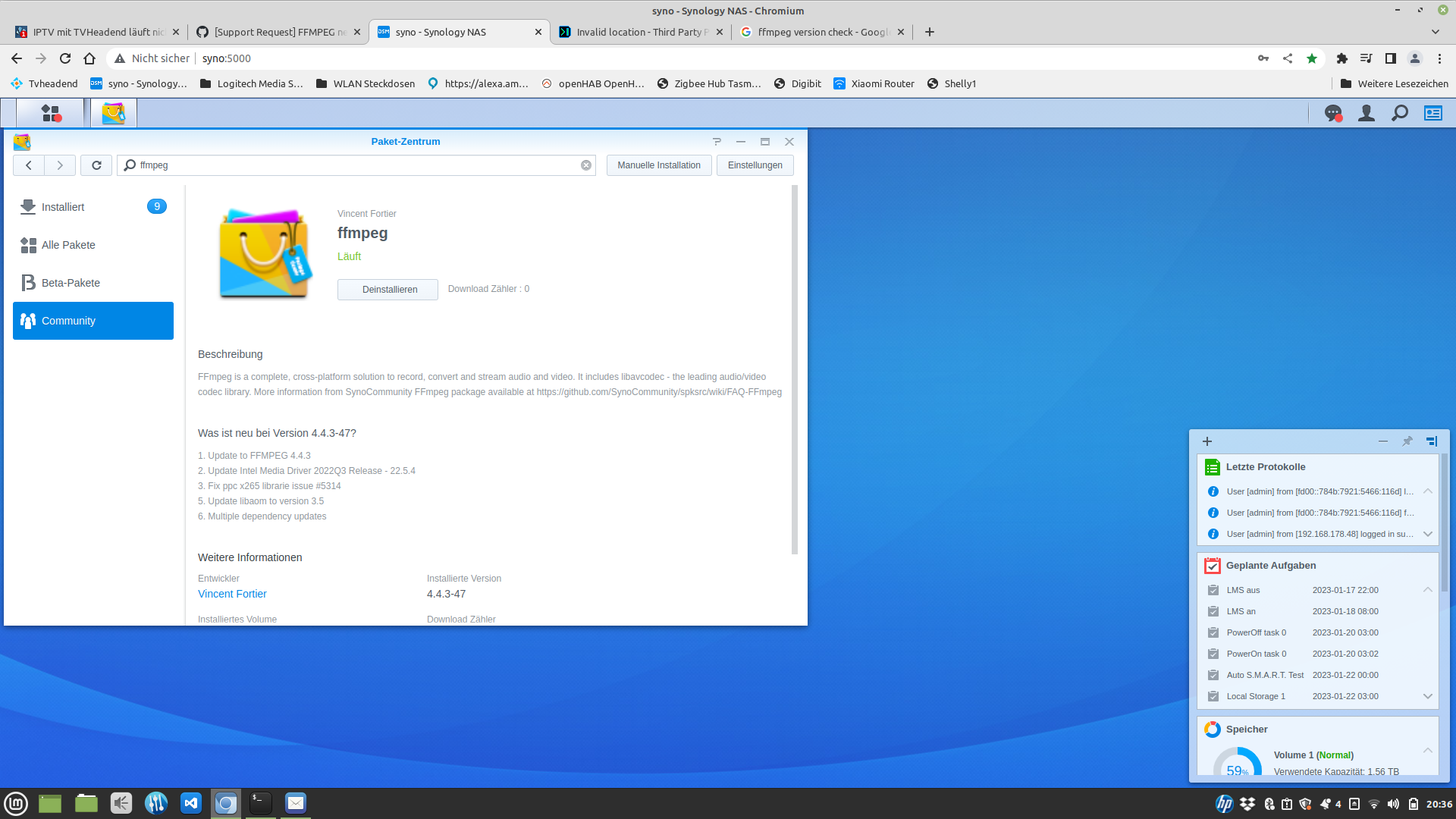Open browser extensions puzzle icon

1342,58
